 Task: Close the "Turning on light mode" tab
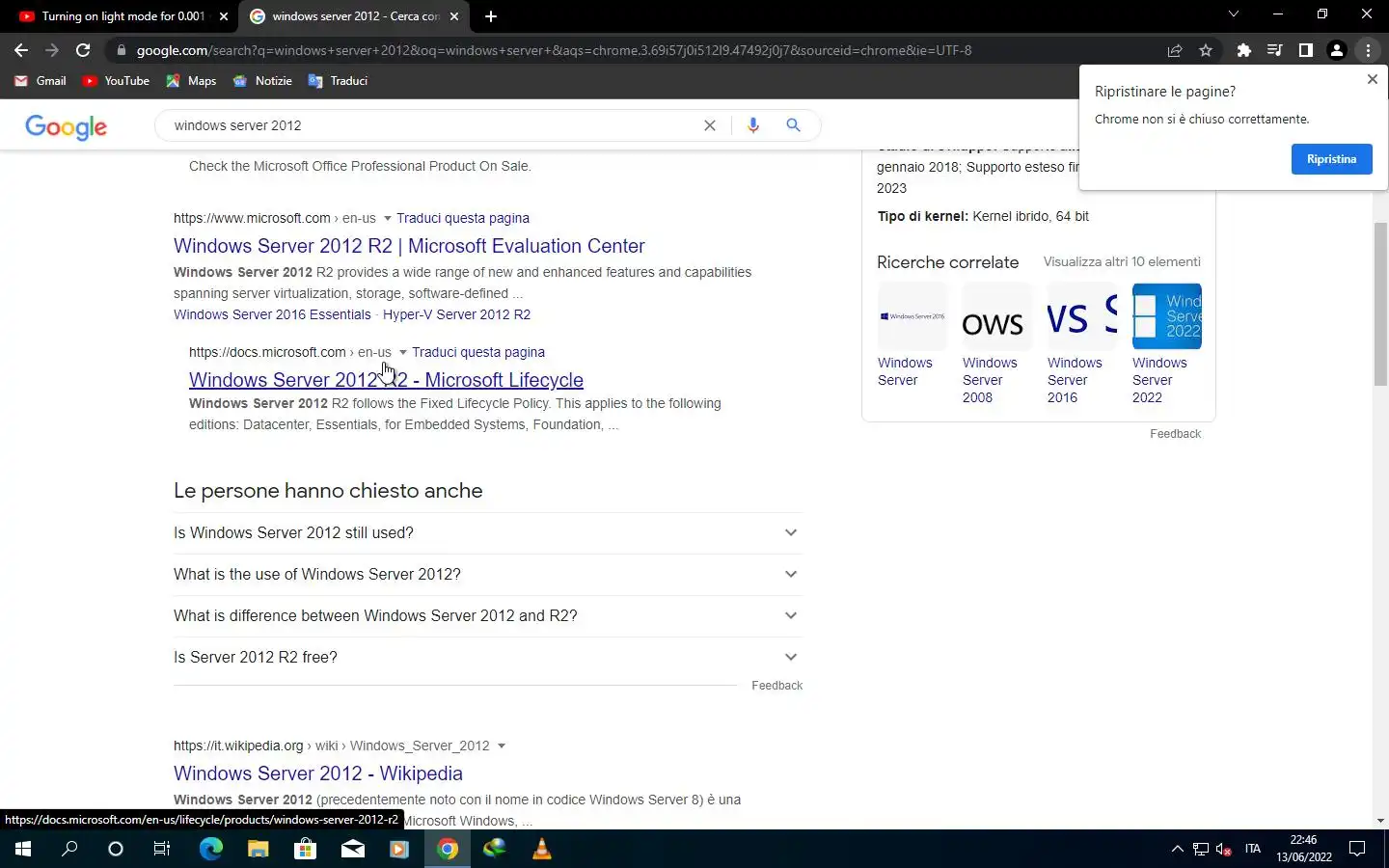224,16
